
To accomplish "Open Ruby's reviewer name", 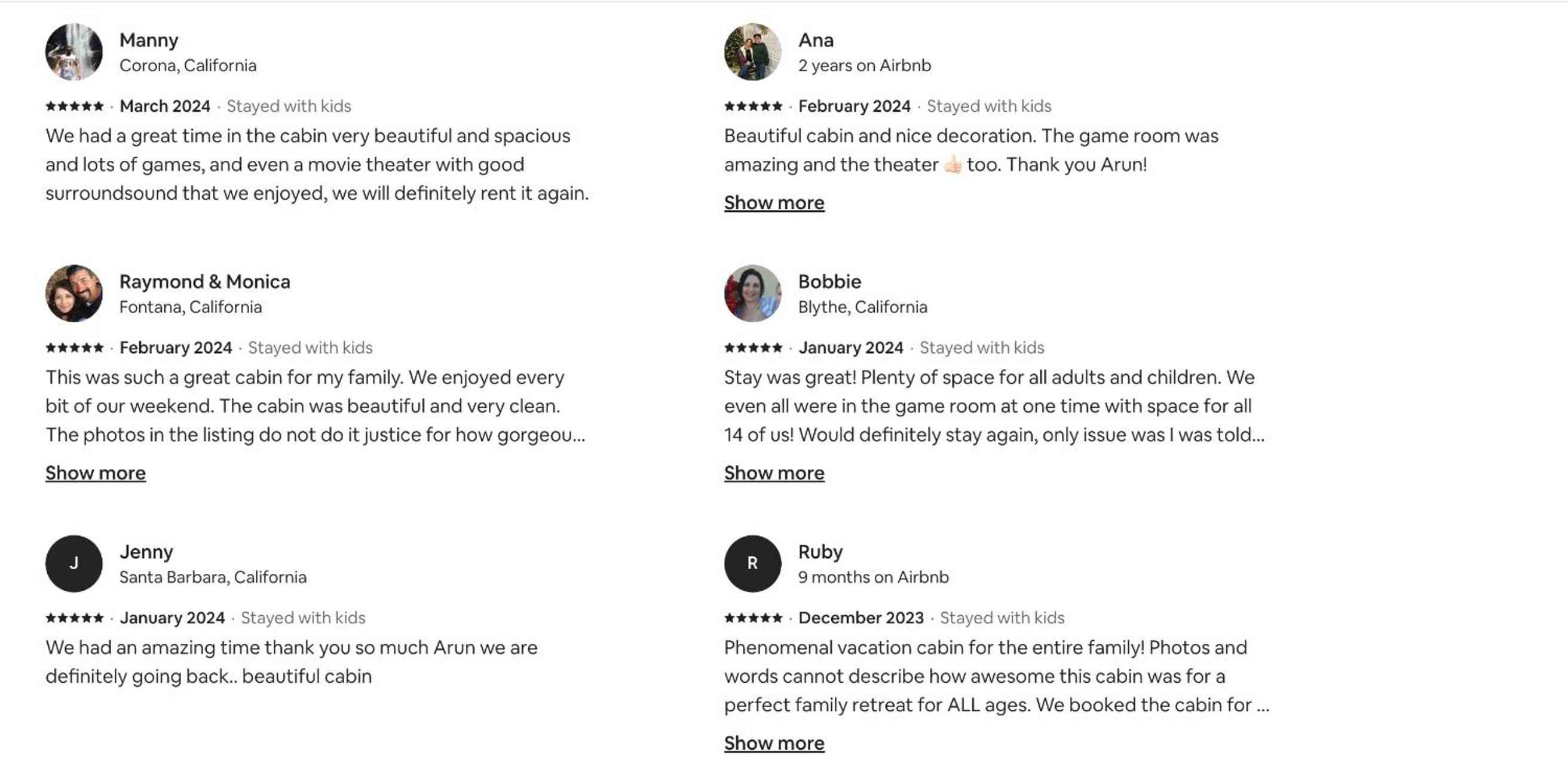I will pyautogui.click(x=820, y=552).
